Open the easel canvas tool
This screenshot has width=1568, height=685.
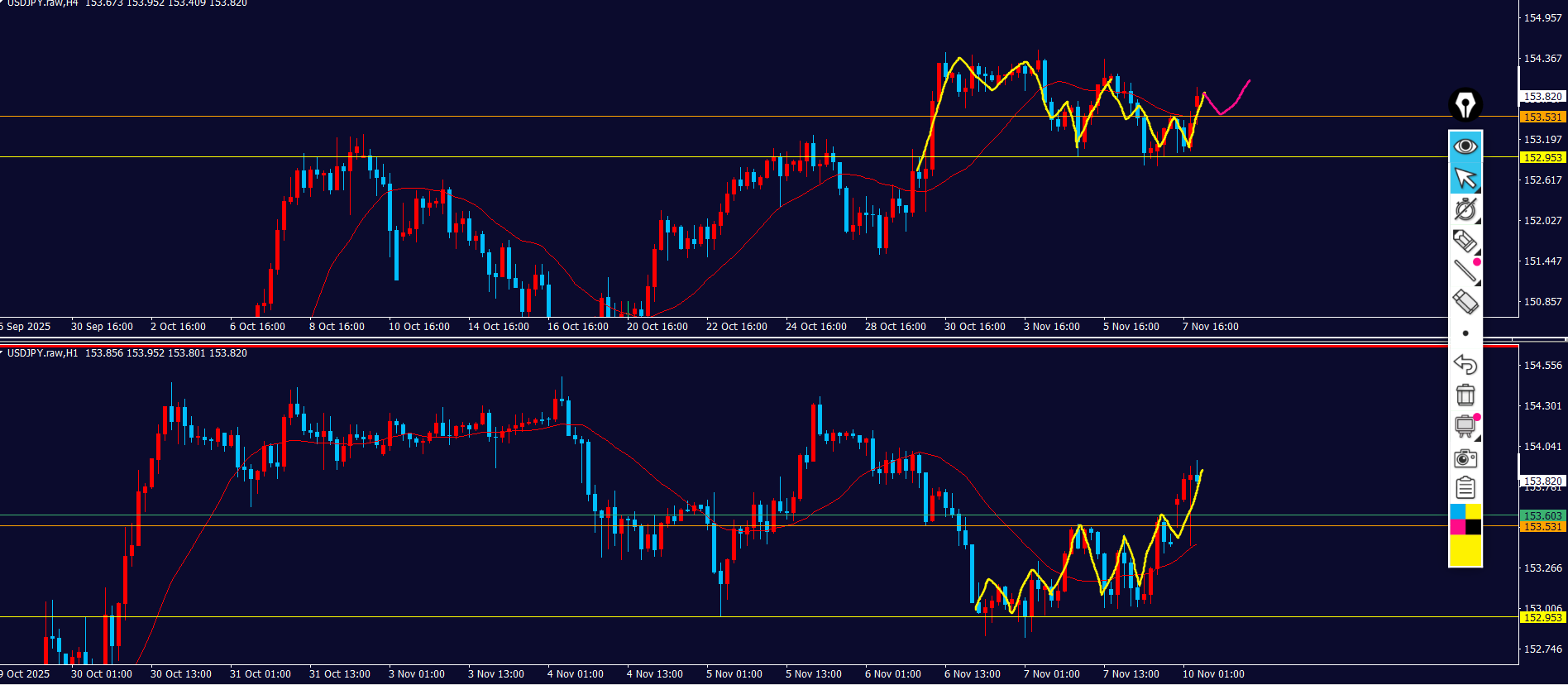coord(1465,426)
